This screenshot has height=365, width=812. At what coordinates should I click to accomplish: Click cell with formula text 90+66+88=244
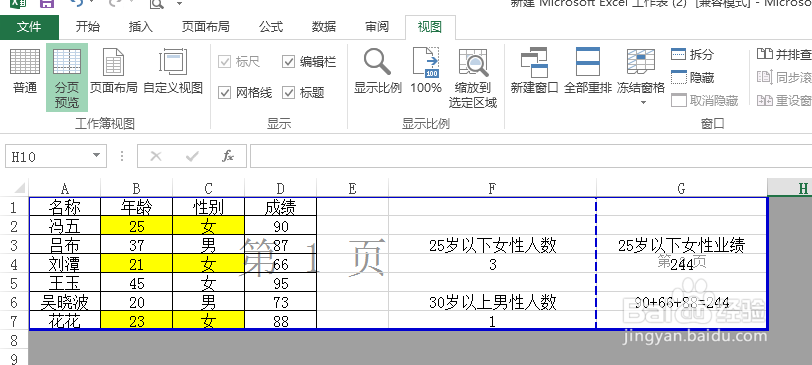click(682, 302)
